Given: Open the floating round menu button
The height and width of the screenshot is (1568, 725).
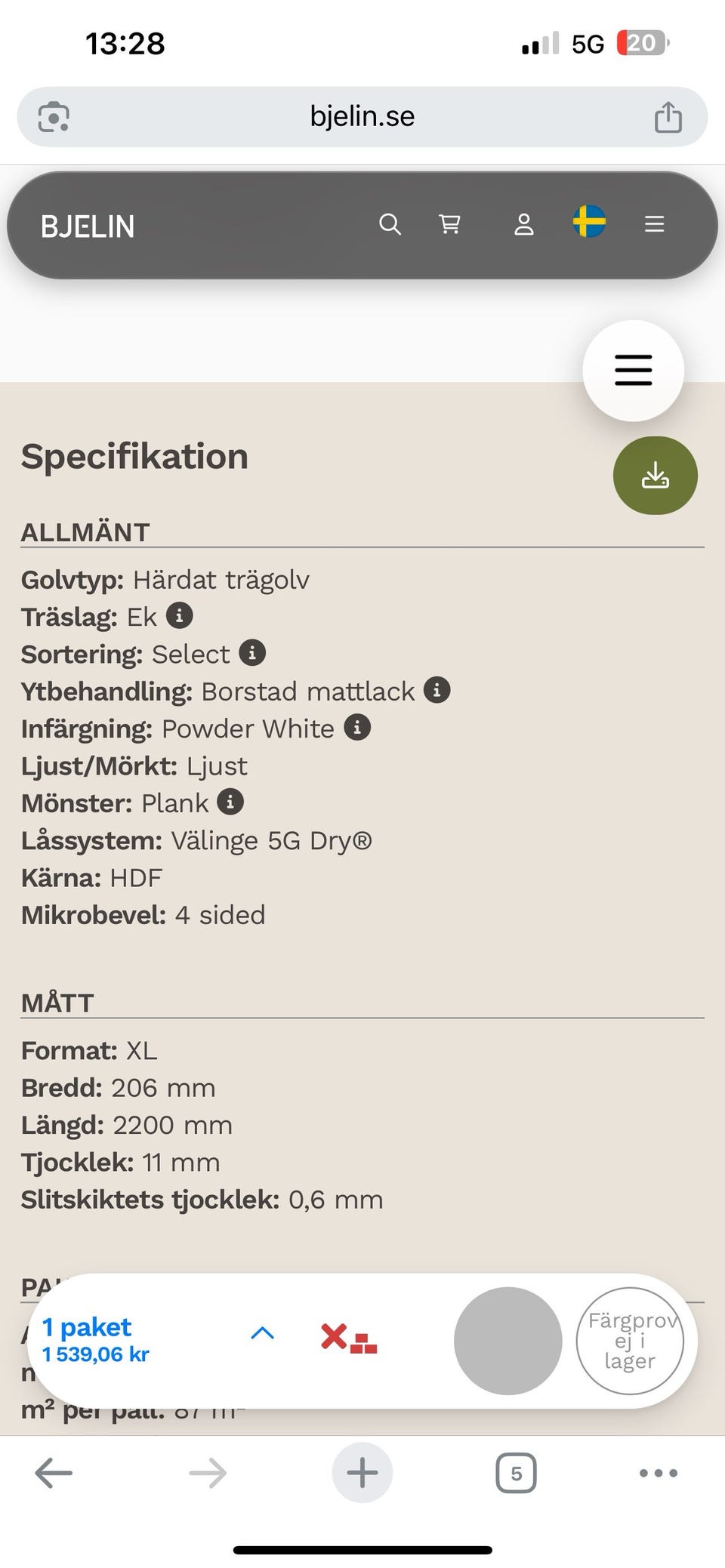Looking at the screenshot, I should point(633,371).
